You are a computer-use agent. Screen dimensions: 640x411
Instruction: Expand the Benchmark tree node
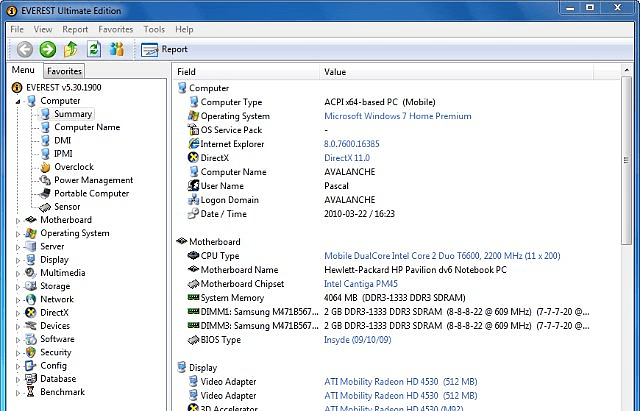click(x=17, y=392)
